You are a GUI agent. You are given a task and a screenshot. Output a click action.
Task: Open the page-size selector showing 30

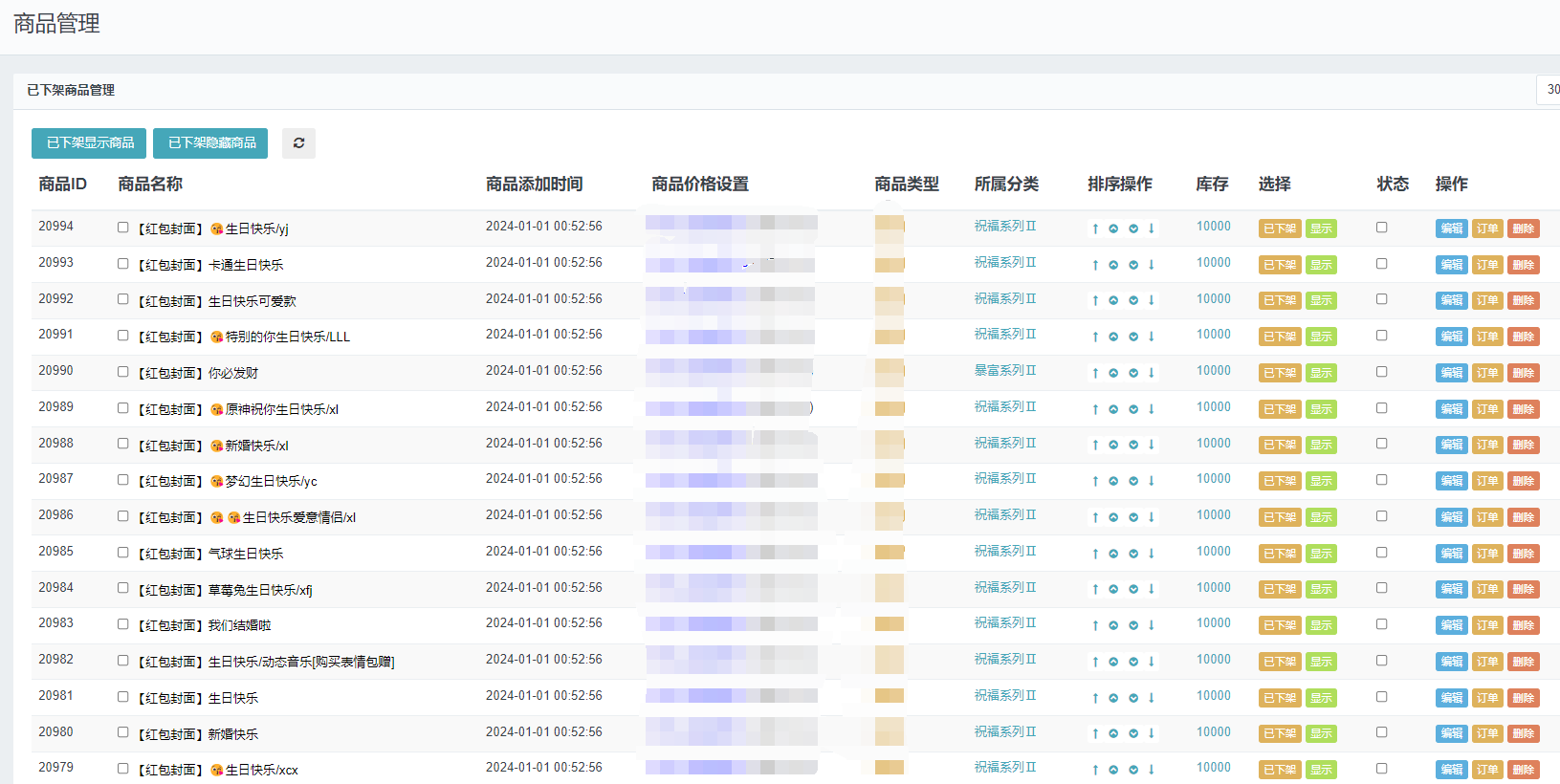click(x=1549, y=90)
